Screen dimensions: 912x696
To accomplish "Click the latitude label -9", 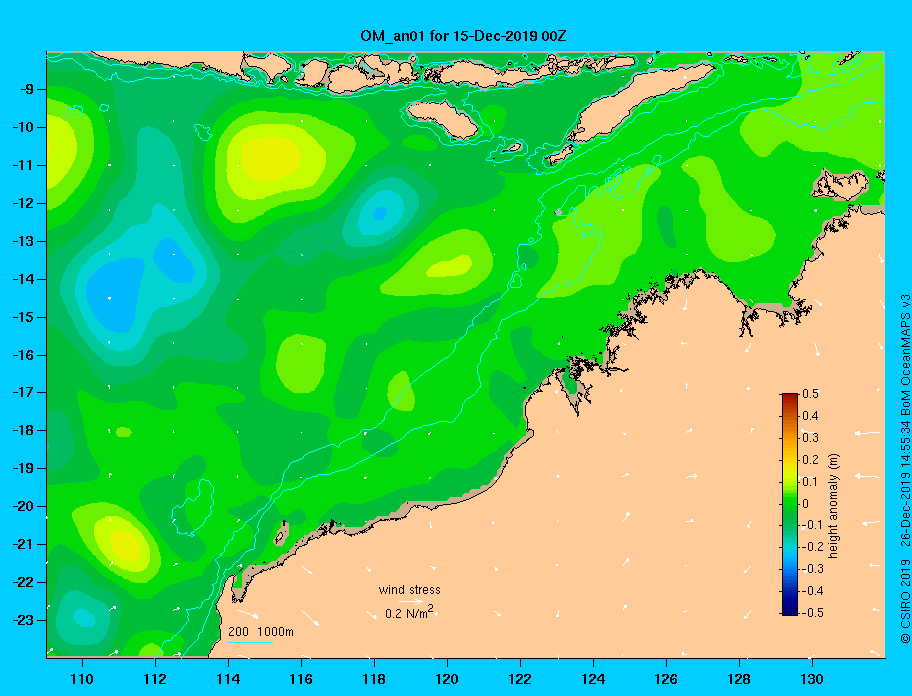I will coord(27,89).
